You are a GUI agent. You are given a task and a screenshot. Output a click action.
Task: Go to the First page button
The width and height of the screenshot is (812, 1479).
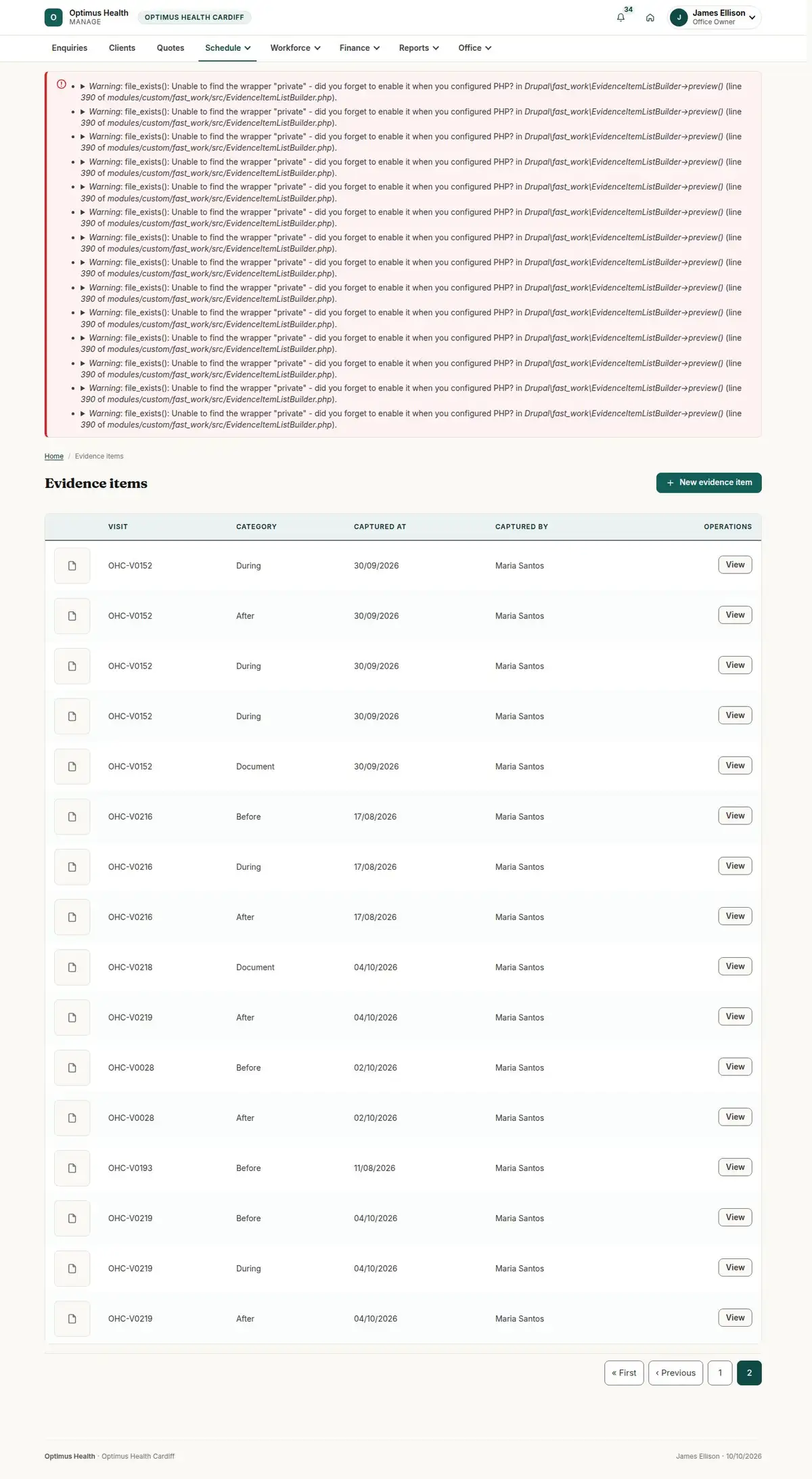tap(624, 1373)
